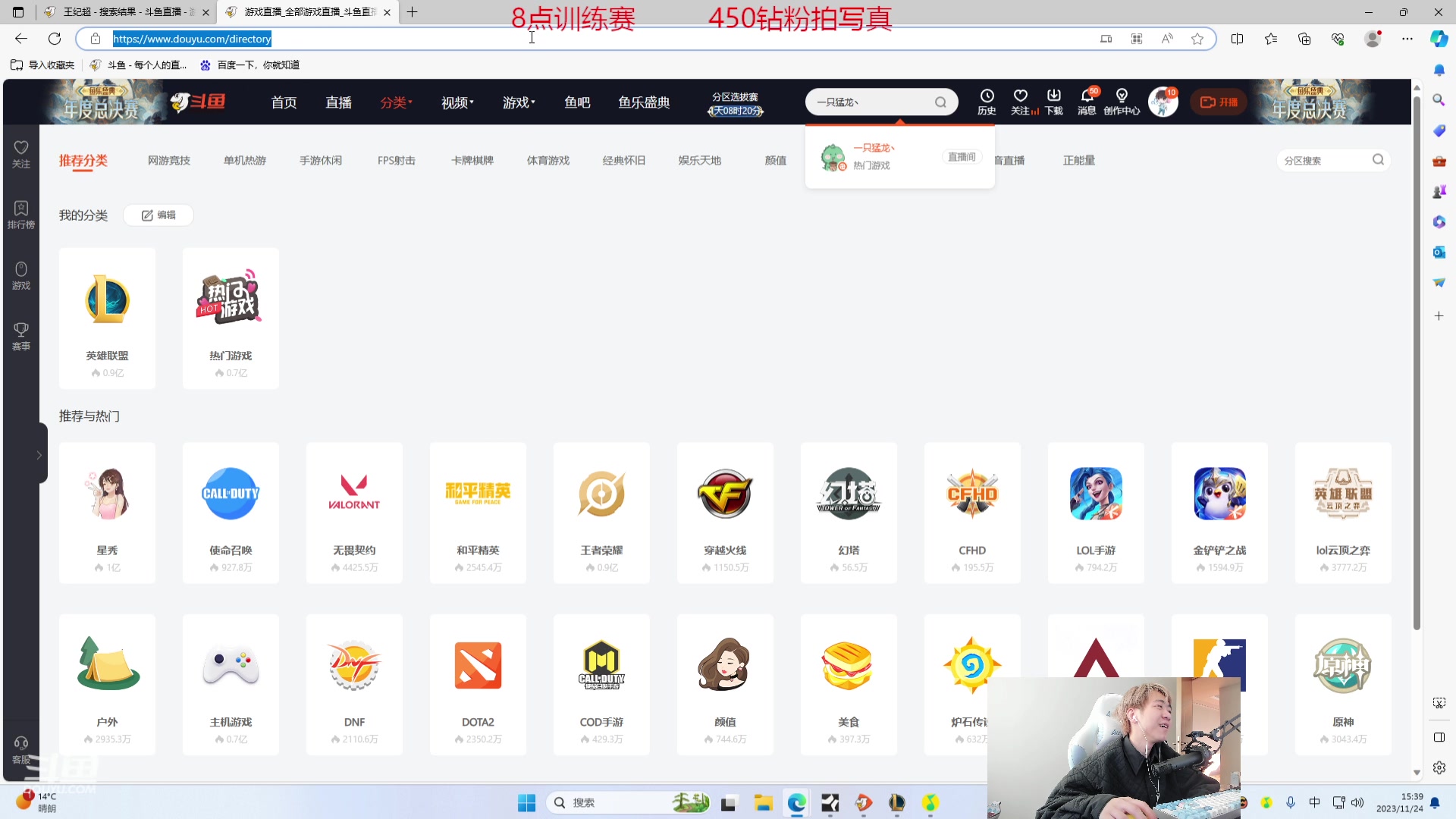Select the FPS射击 tab
Screen dimensions: 1456x819
pos(397,160)
